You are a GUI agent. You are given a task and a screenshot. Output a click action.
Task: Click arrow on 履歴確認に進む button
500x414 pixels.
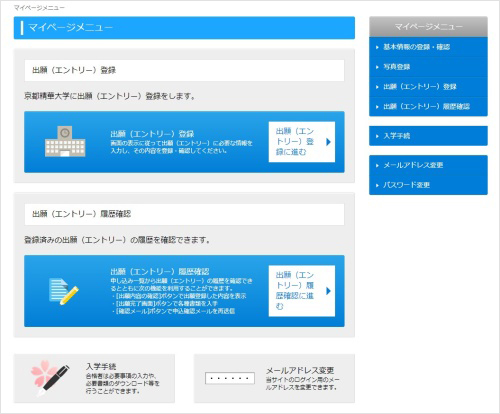tap(328, 291)
